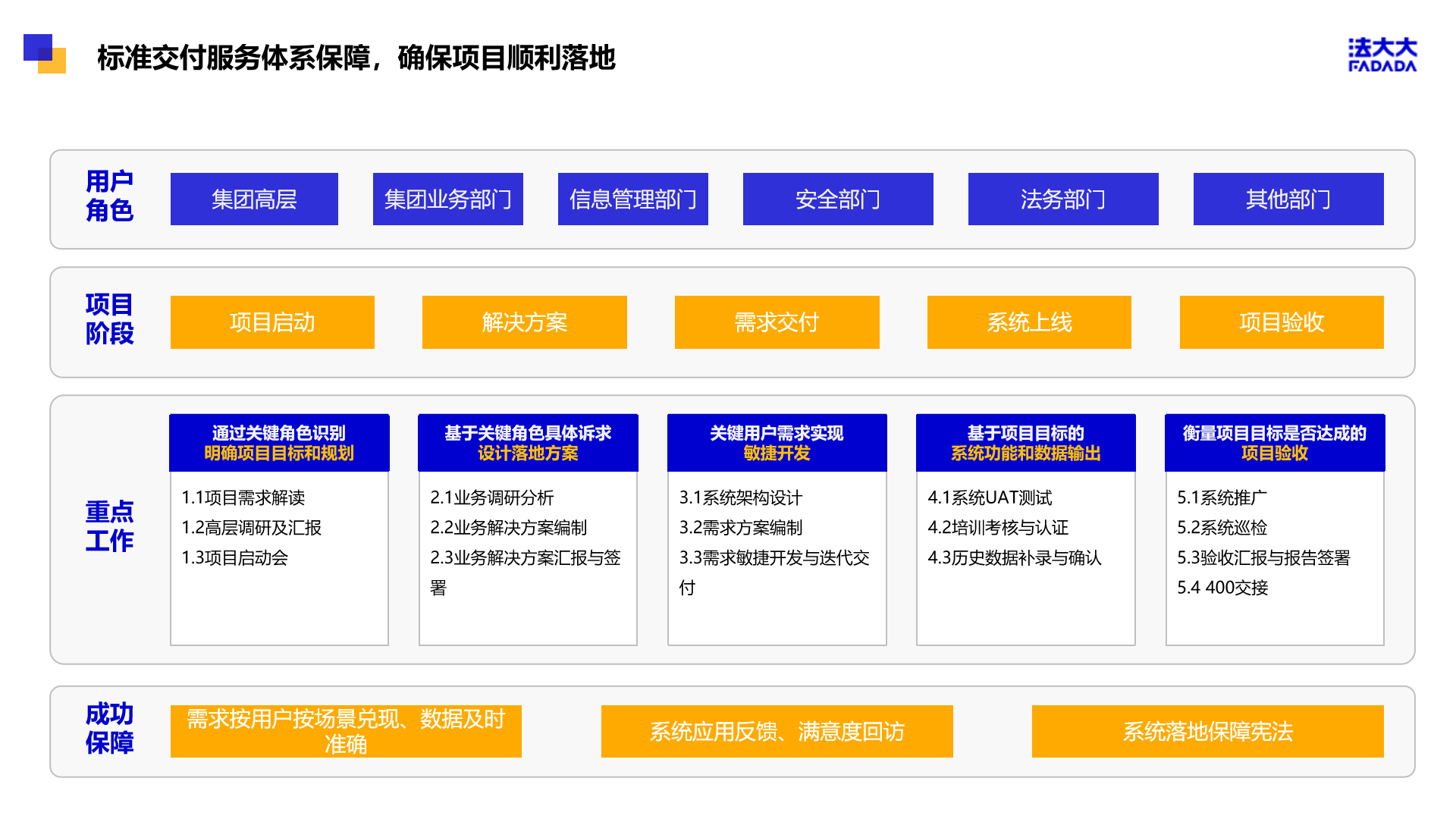Click header 系统功能和数据输出
The image size is (1456, 819).
(1025, 453)
